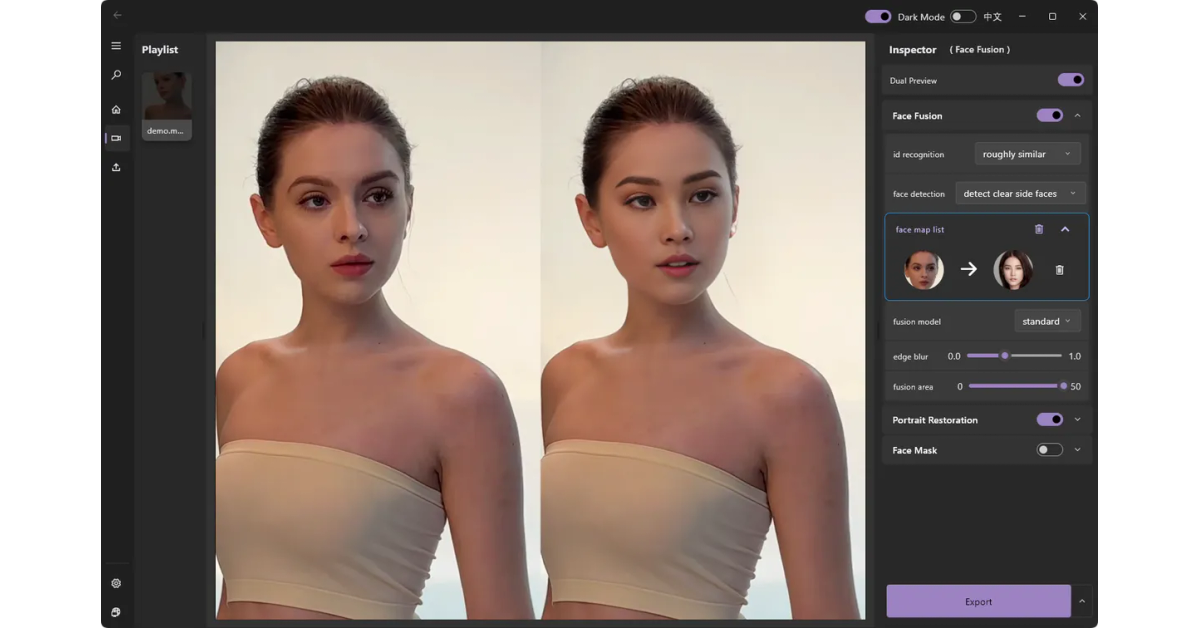1200x628 pixels.
Task: Open the face detection dropdown
Action: pyautogui.click(x=1021, y=193)
